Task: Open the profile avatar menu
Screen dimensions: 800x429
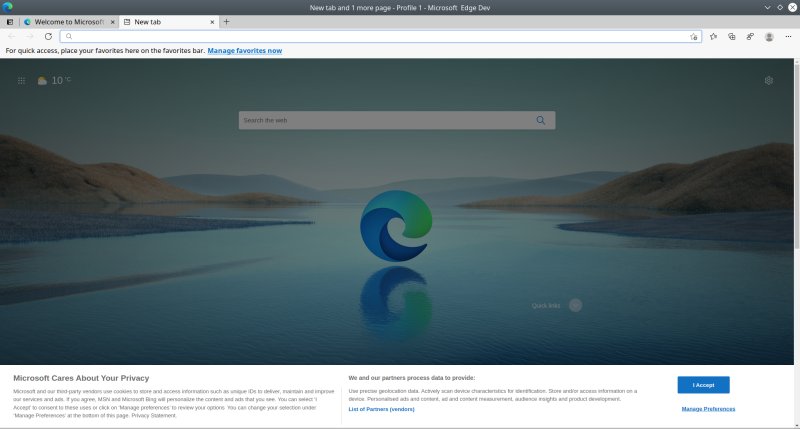Action: (769, 37)
